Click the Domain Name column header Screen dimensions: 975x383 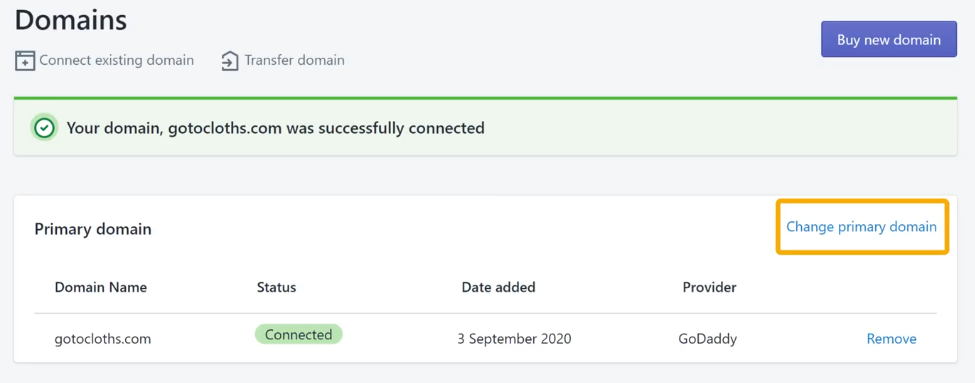[x=101, y=287]
